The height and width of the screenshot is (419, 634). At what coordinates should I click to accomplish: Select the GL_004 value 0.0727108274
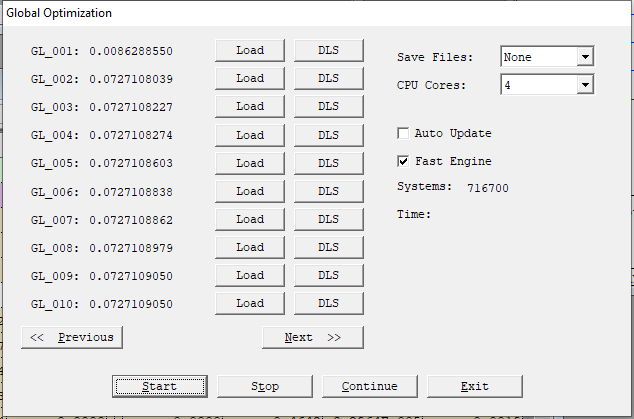[131, 135]
